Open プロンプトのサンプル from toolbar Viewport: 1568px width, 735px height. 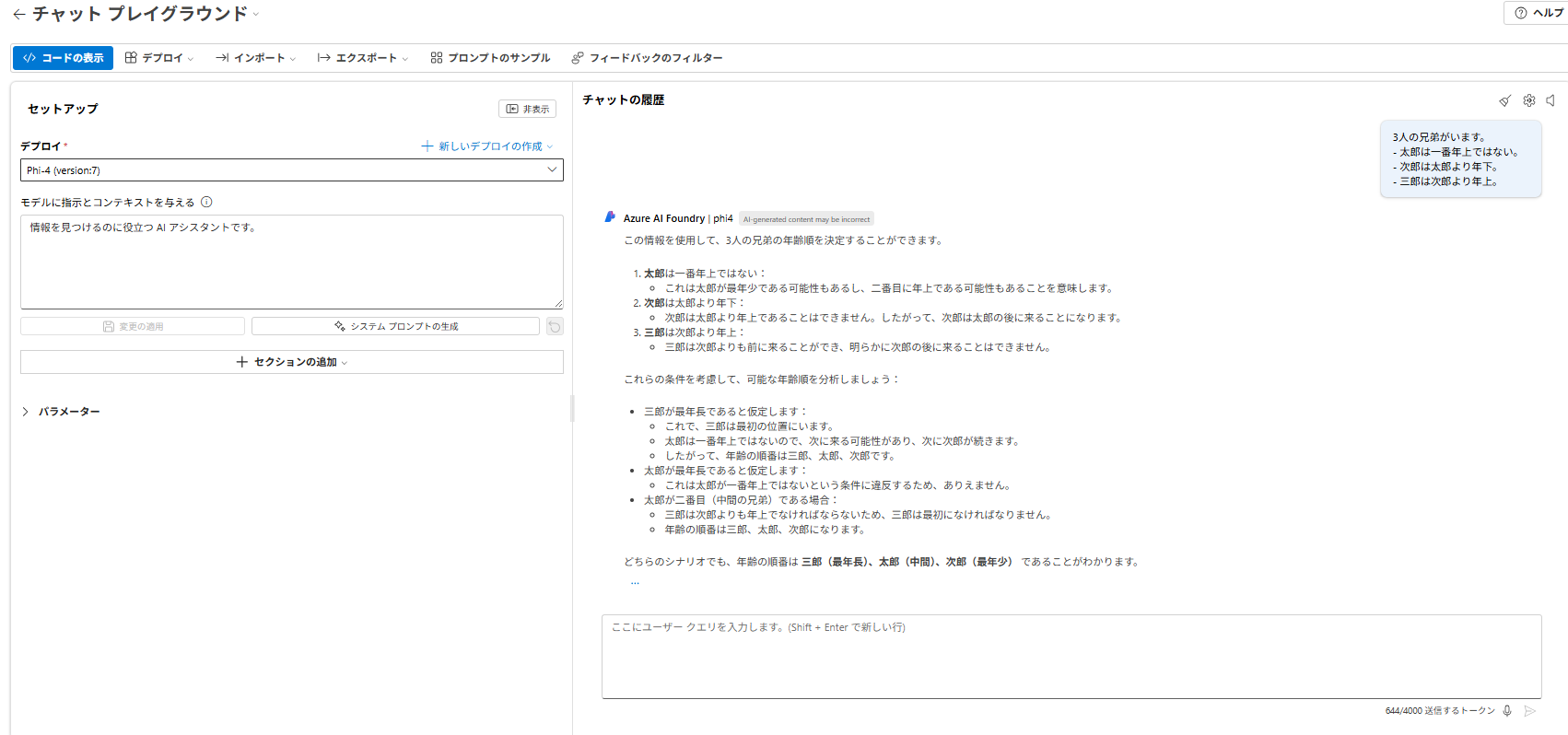click(490, 58)
